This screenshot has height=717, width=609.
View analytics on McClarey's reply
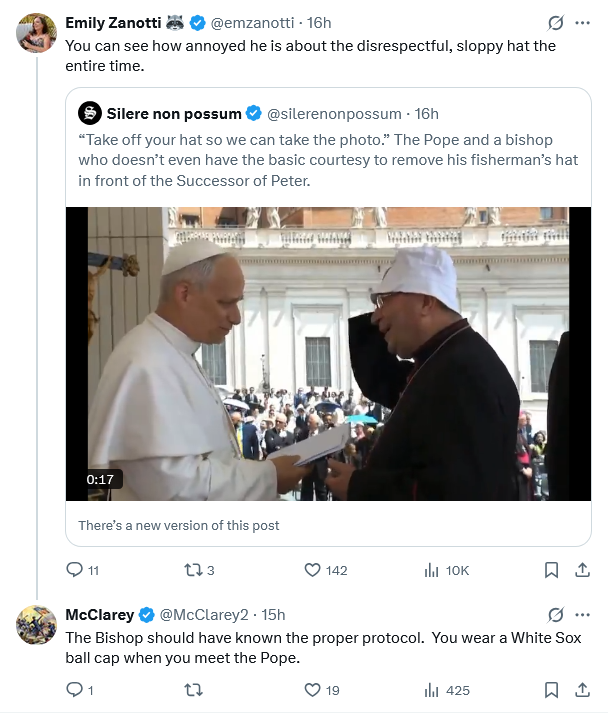[x=432, y=690]
